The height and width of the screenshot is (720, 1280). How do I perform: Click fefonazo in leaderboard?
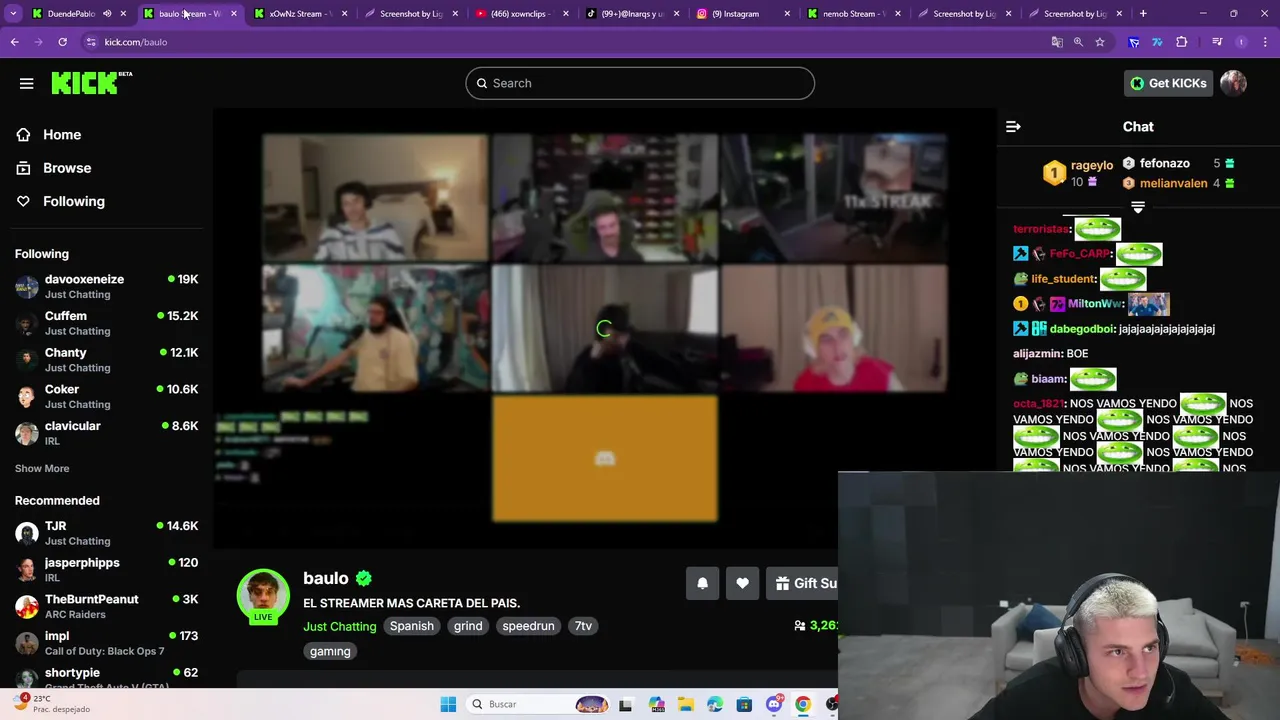click(1165, 163)
